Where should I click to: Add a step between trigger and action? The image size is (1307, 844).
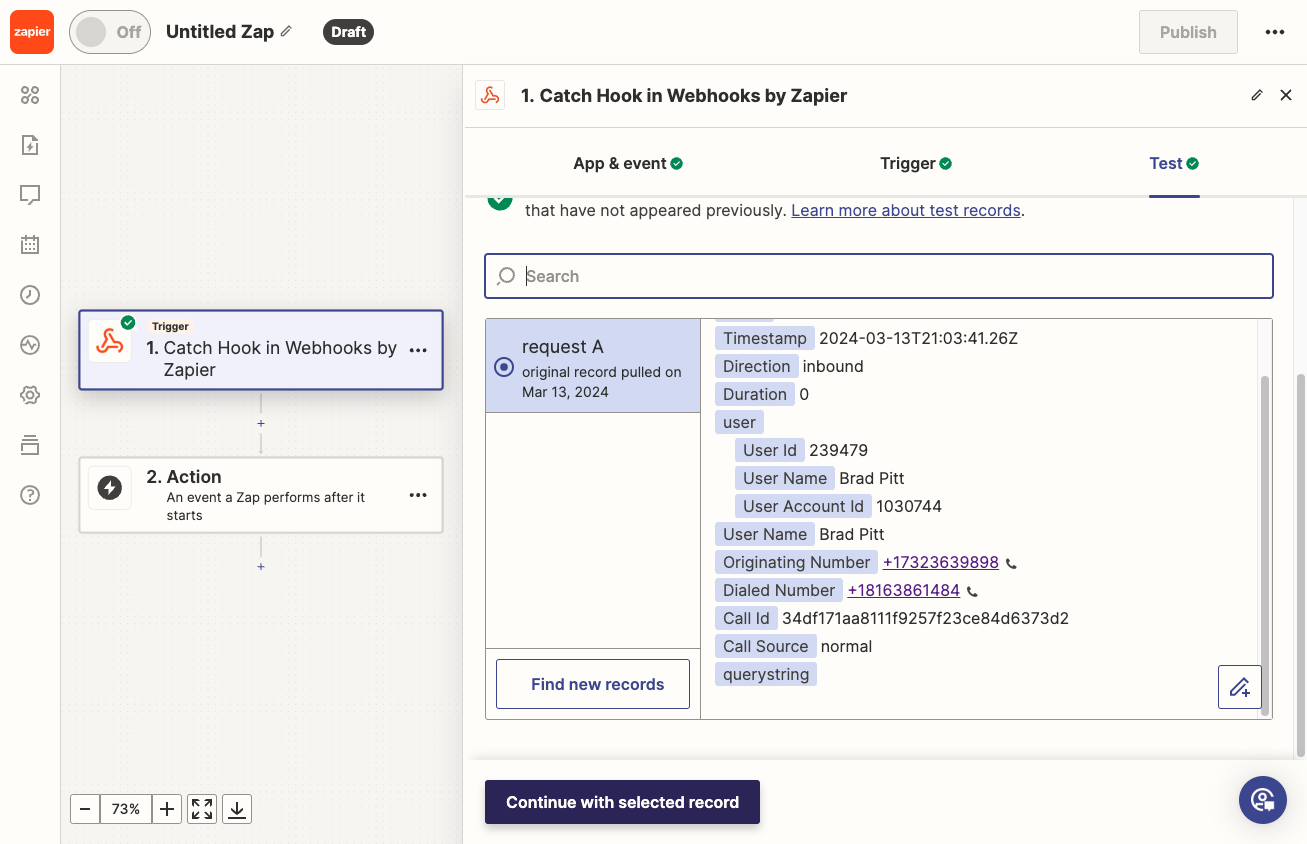[x=261, y=423]
